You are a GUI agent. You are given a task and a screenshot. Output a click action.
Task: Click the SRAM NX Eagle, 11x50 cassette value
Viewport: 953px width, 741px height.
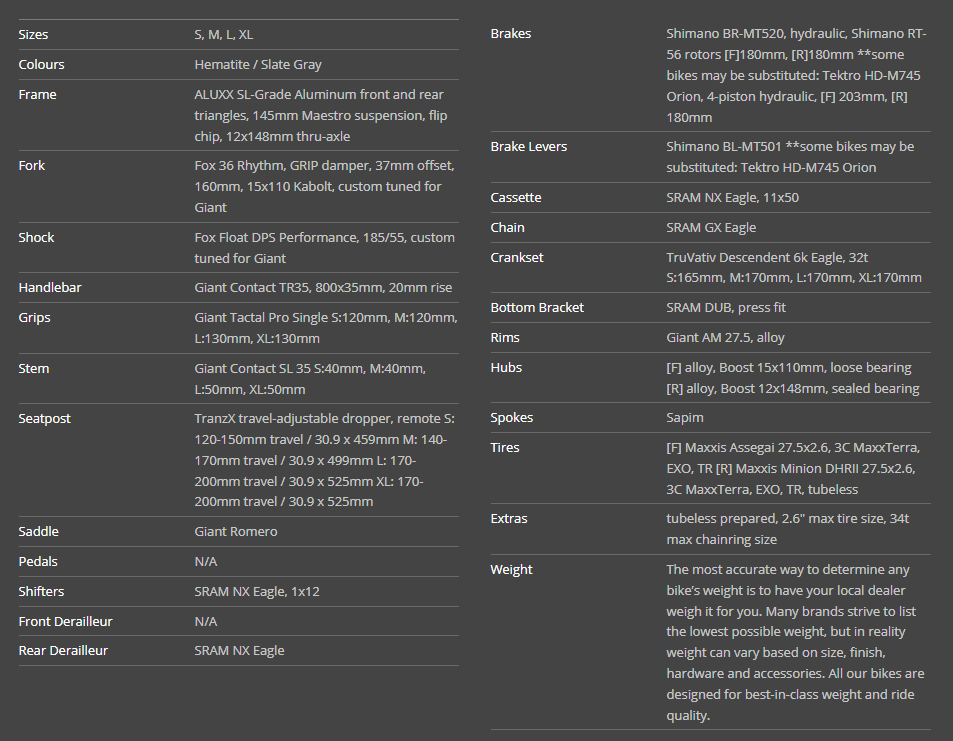pyautogui.click(x=732, y=198)
